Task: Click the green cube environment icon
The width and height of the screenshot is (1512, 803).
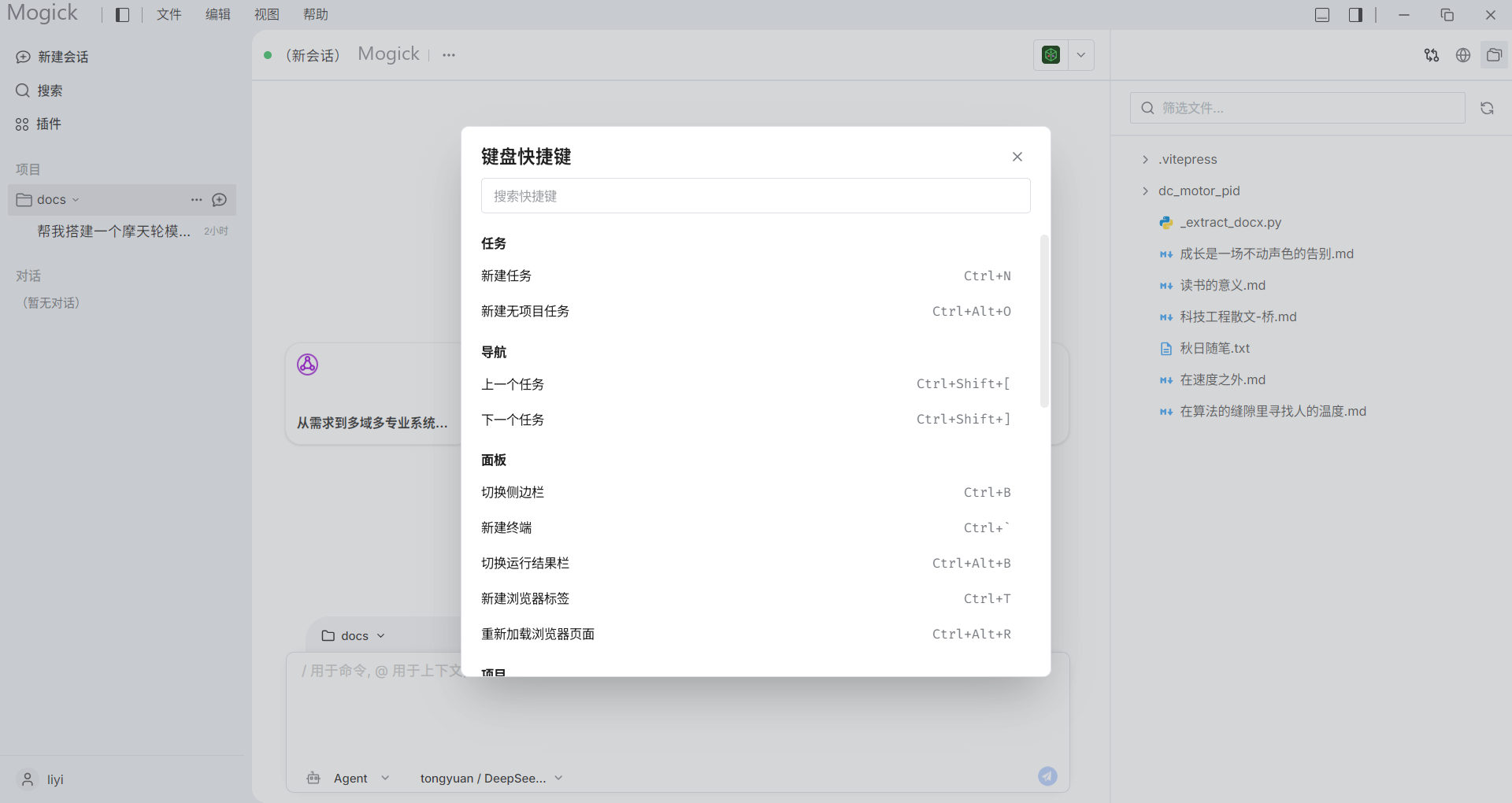Action: 1051,55
